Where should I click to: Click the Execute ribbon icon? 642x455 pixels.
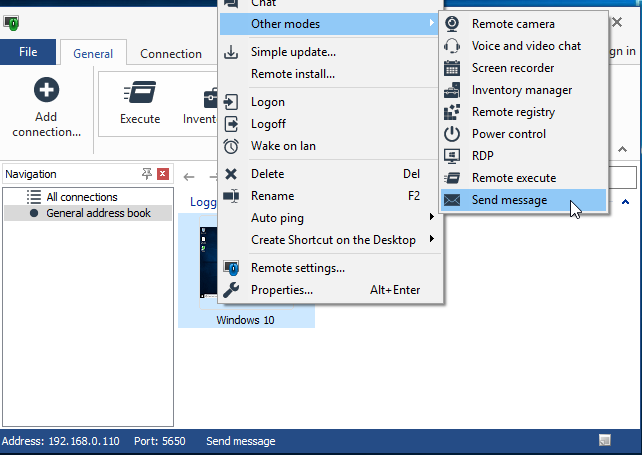coord(140,94)
